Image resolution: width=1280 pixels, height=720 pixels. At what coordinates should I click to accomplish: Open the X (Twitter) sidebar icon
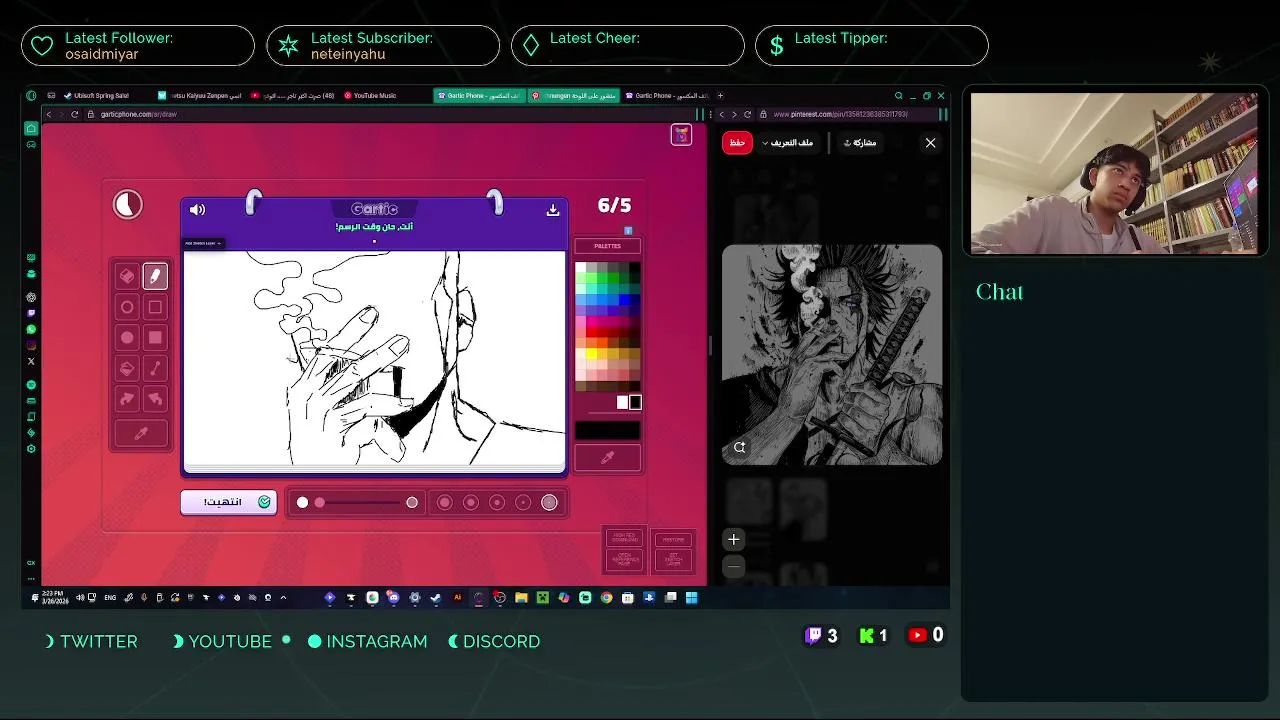point(31,361)
